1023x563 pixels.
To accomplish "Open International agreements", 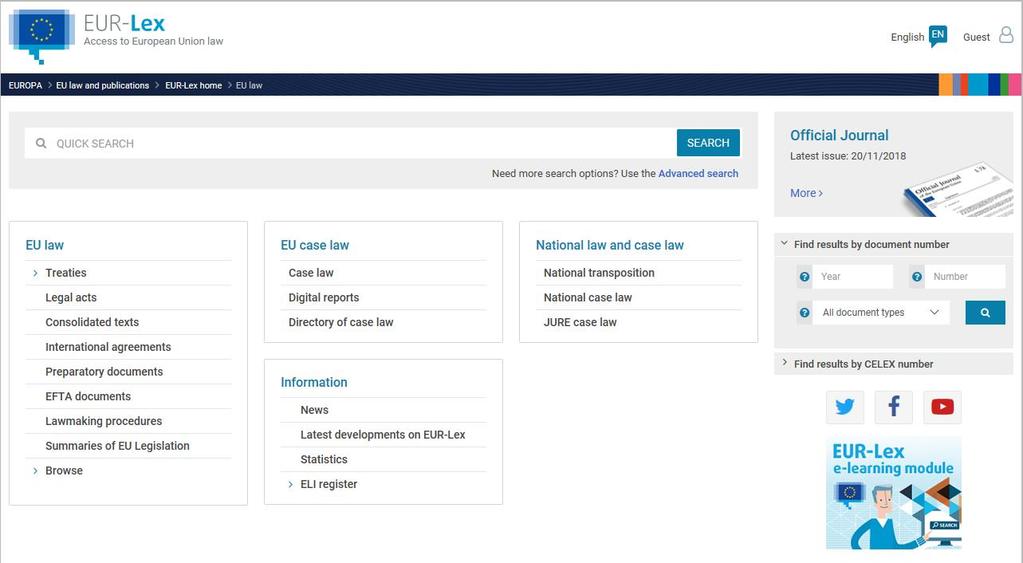I will [108, 347].
